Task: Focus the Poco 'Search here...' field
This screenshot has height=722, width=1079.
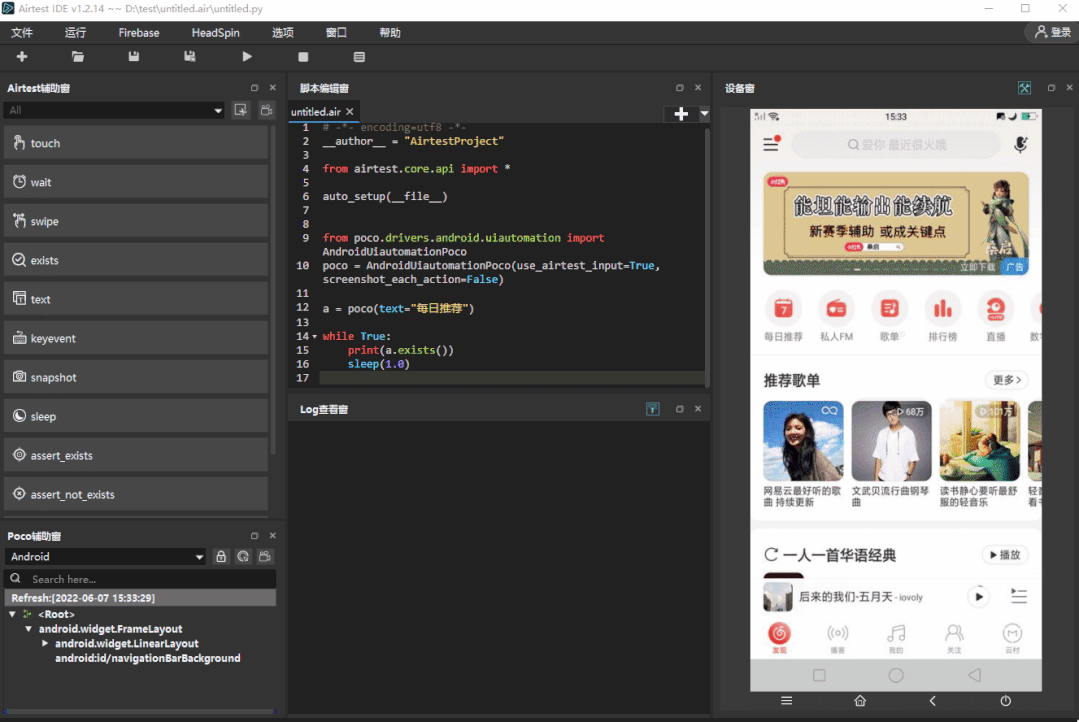Action: (140, 579)
